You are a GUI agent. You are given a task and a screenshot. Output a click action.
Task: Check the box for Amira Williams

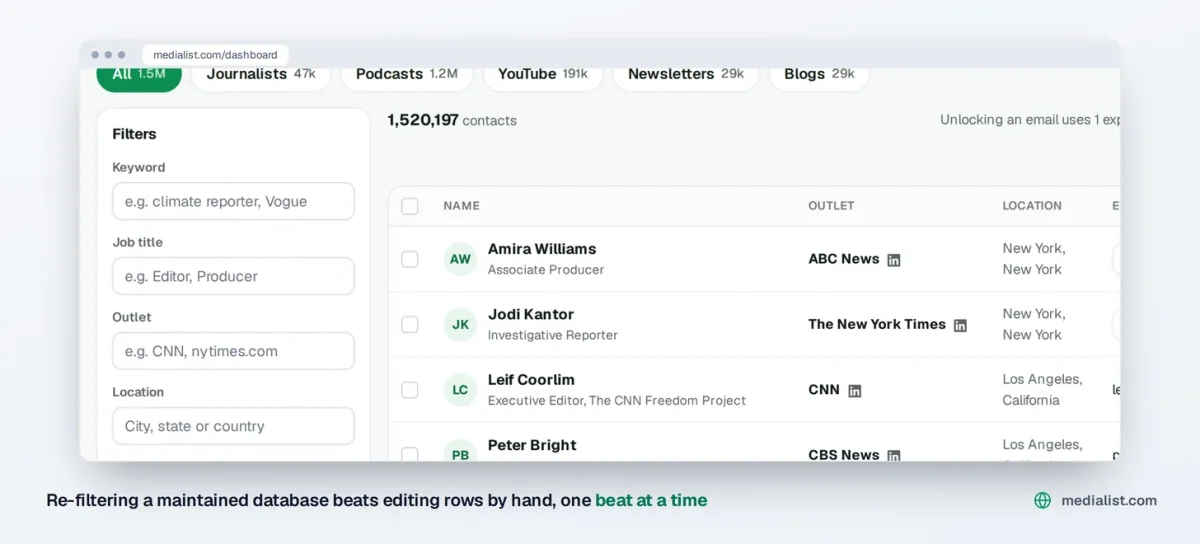(x=410, y=259)
